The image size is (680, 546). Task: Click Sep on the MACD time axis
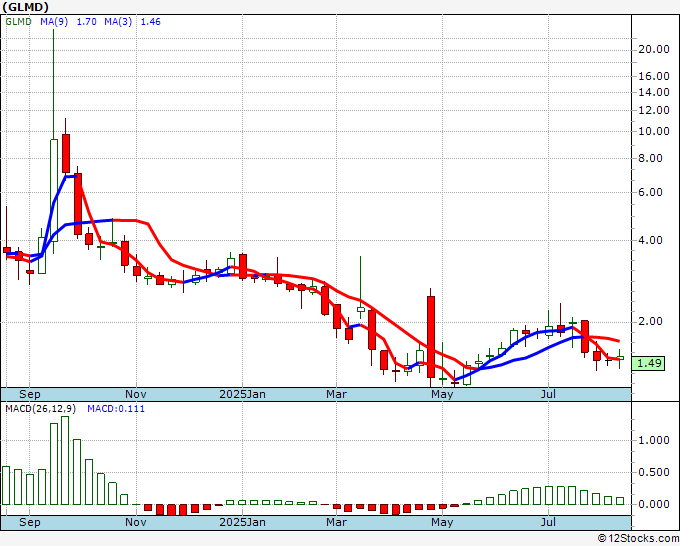(29, 522)
